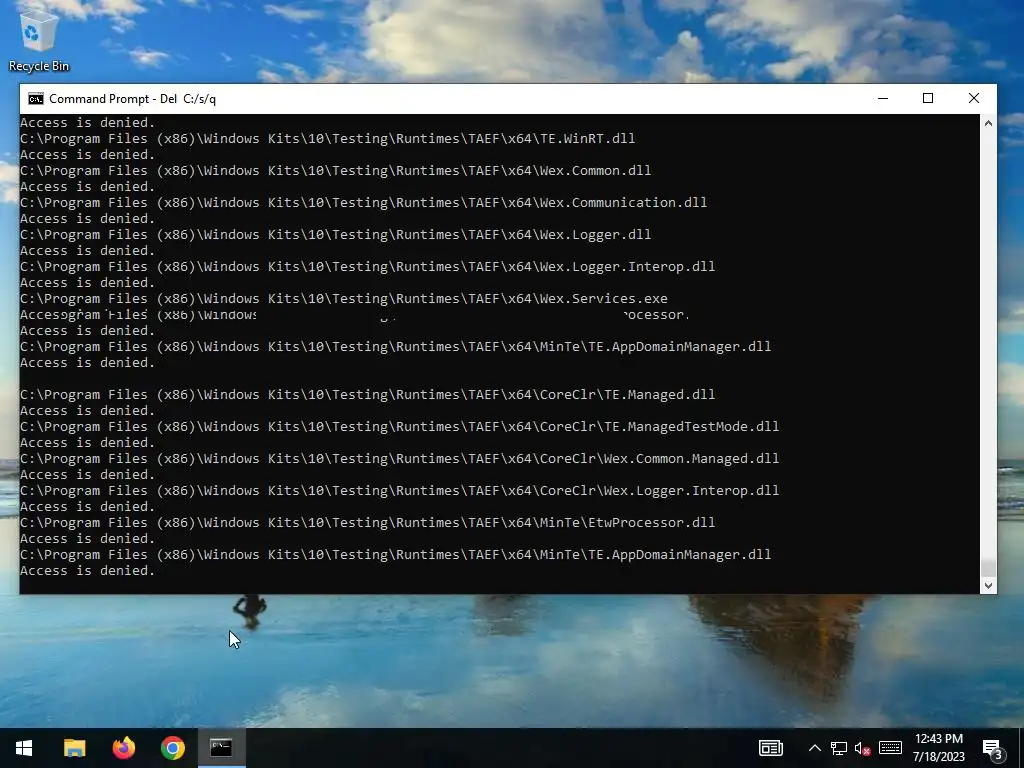This screenshot has height=768, width=1024.
Task: Click the scrollbar up arrow in Command Prompt
Action: point(988,123)
